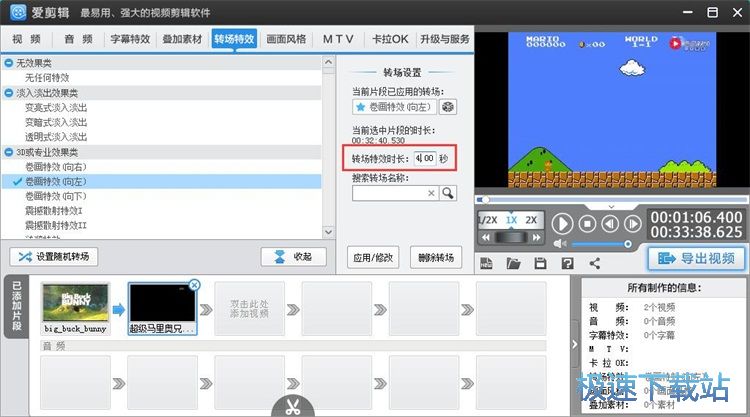
Task: Click the magnifier search icon
Action: click(448, 193)
